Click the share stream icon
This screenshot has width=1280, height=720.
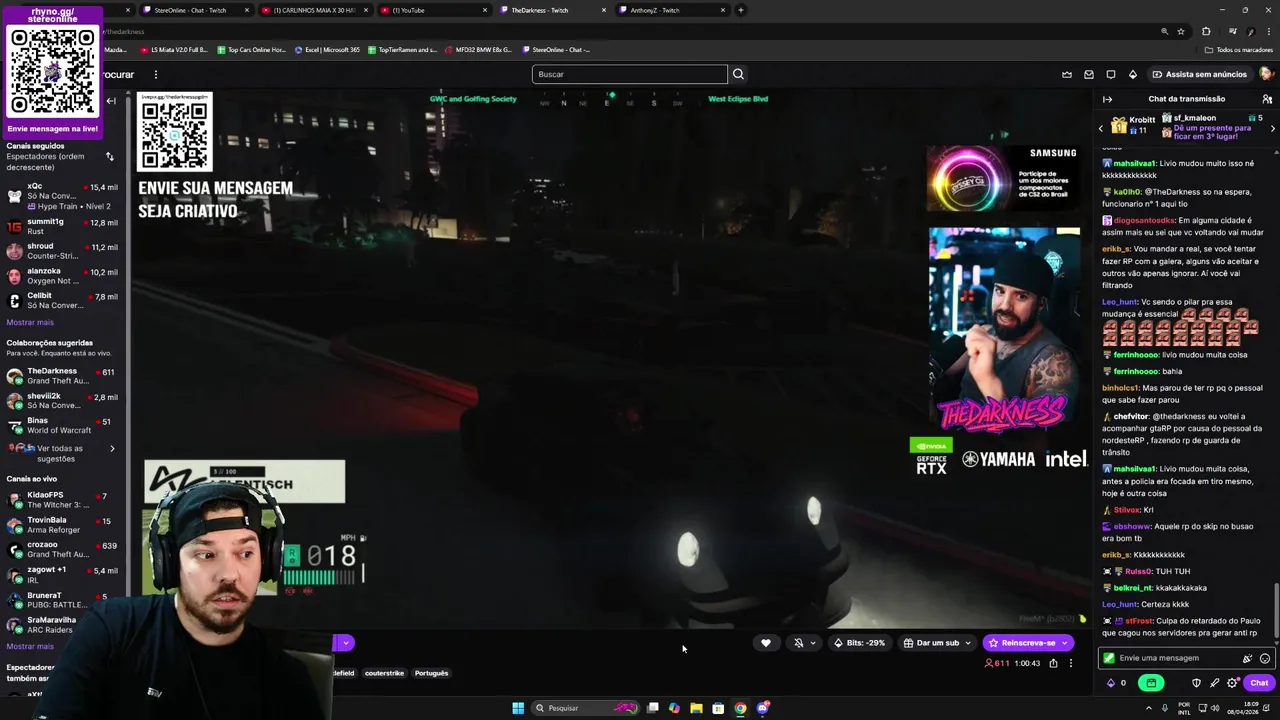1053,663
